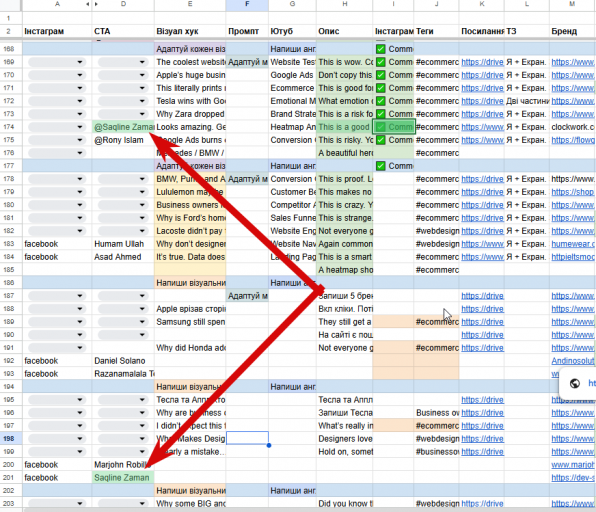Toggle the checkbox in row 172

(380, 101)
